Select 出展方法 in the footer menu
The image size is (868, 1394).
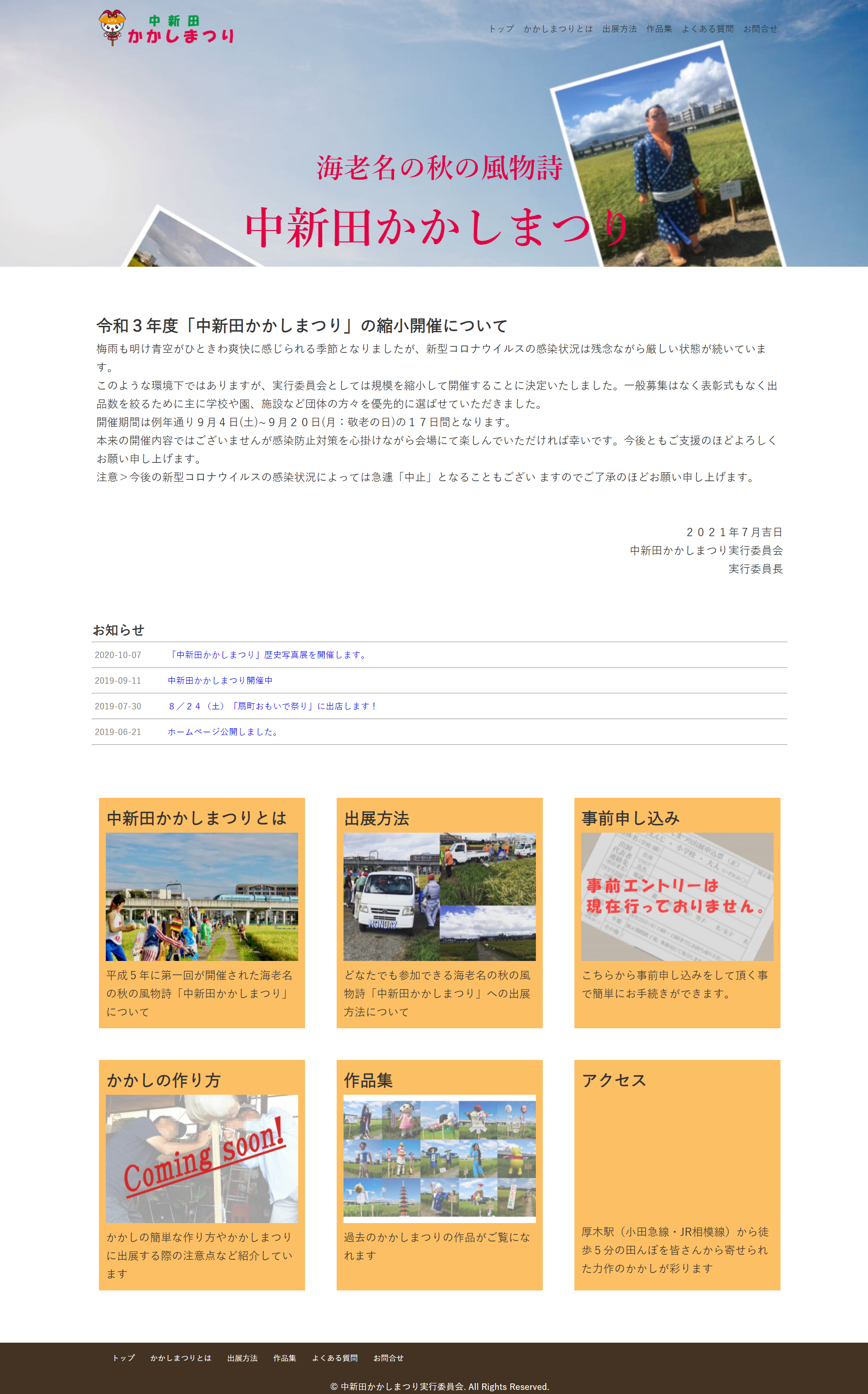tap(242, 1358)
